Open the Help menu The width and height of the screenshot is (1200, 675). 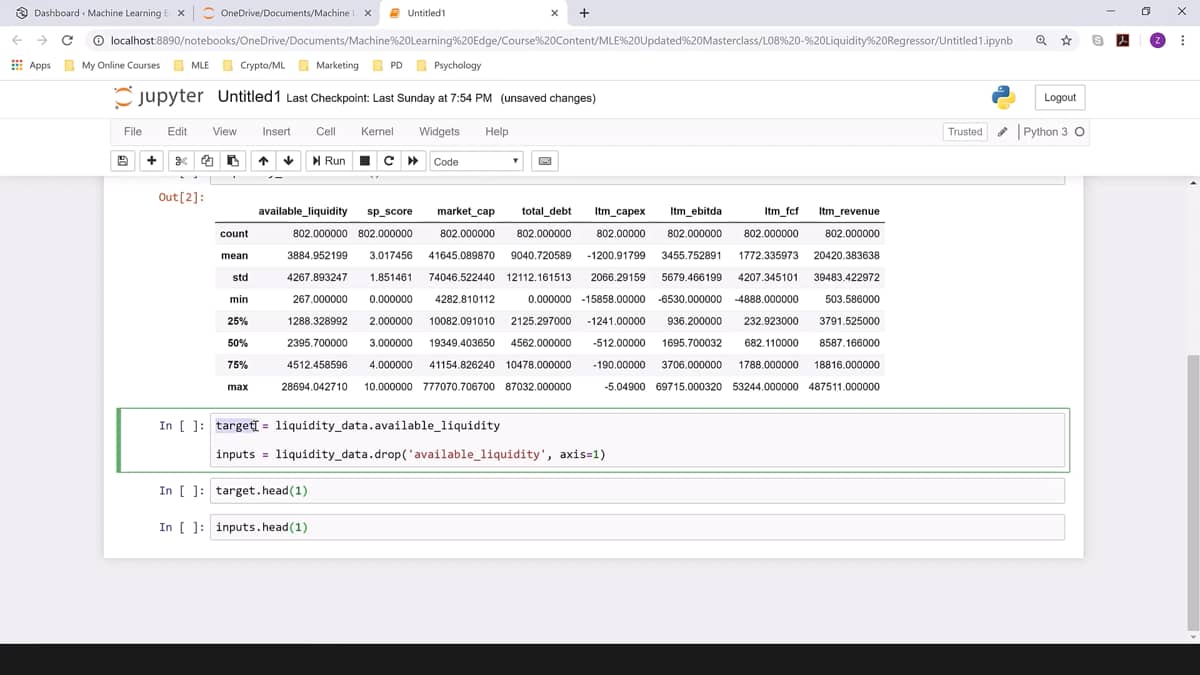pos(497,131)
